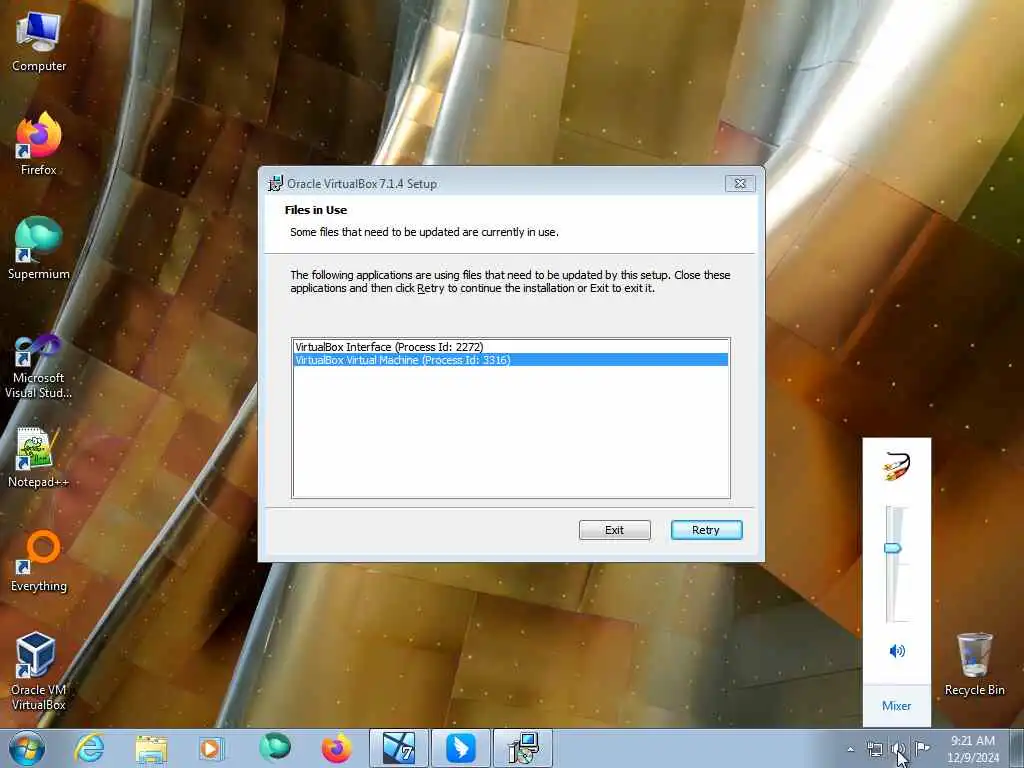Open the Mixer link

[x=896, y=705]
